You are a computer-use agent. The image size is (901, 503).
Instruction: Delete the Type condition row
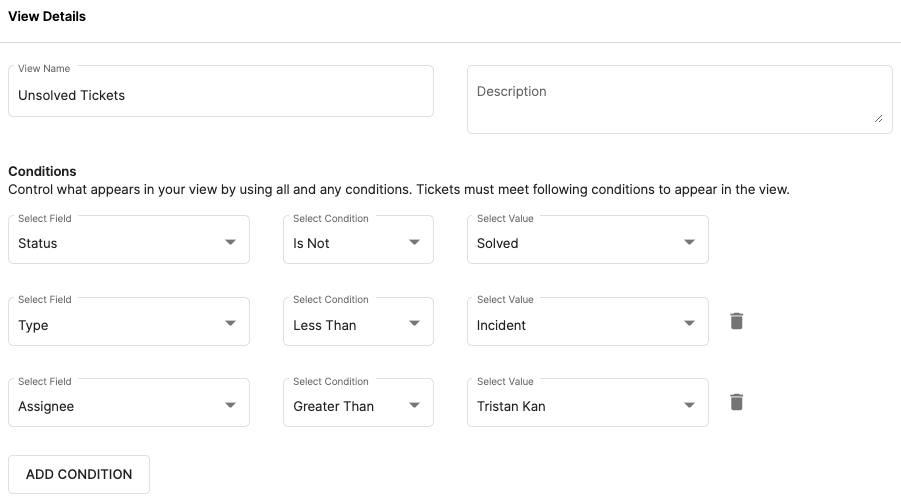pyautogui.click(x=736, y=321)
